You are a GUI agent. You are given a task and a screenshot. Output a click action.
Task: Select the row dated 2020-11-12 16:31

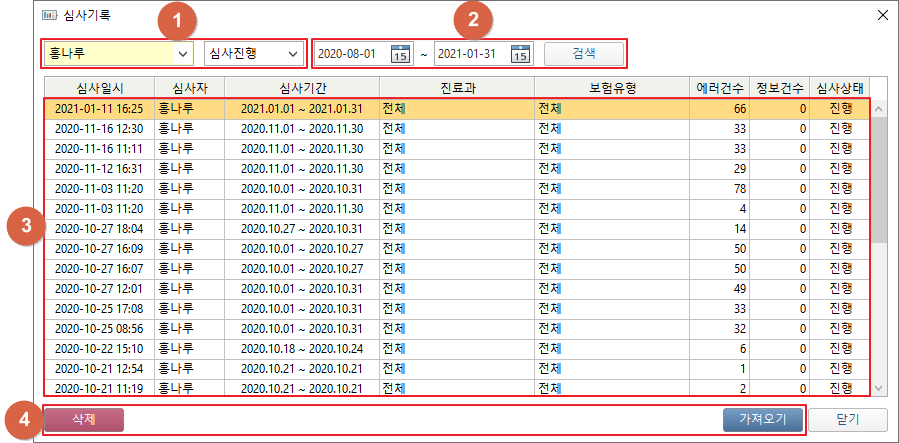tap(300, 168)
